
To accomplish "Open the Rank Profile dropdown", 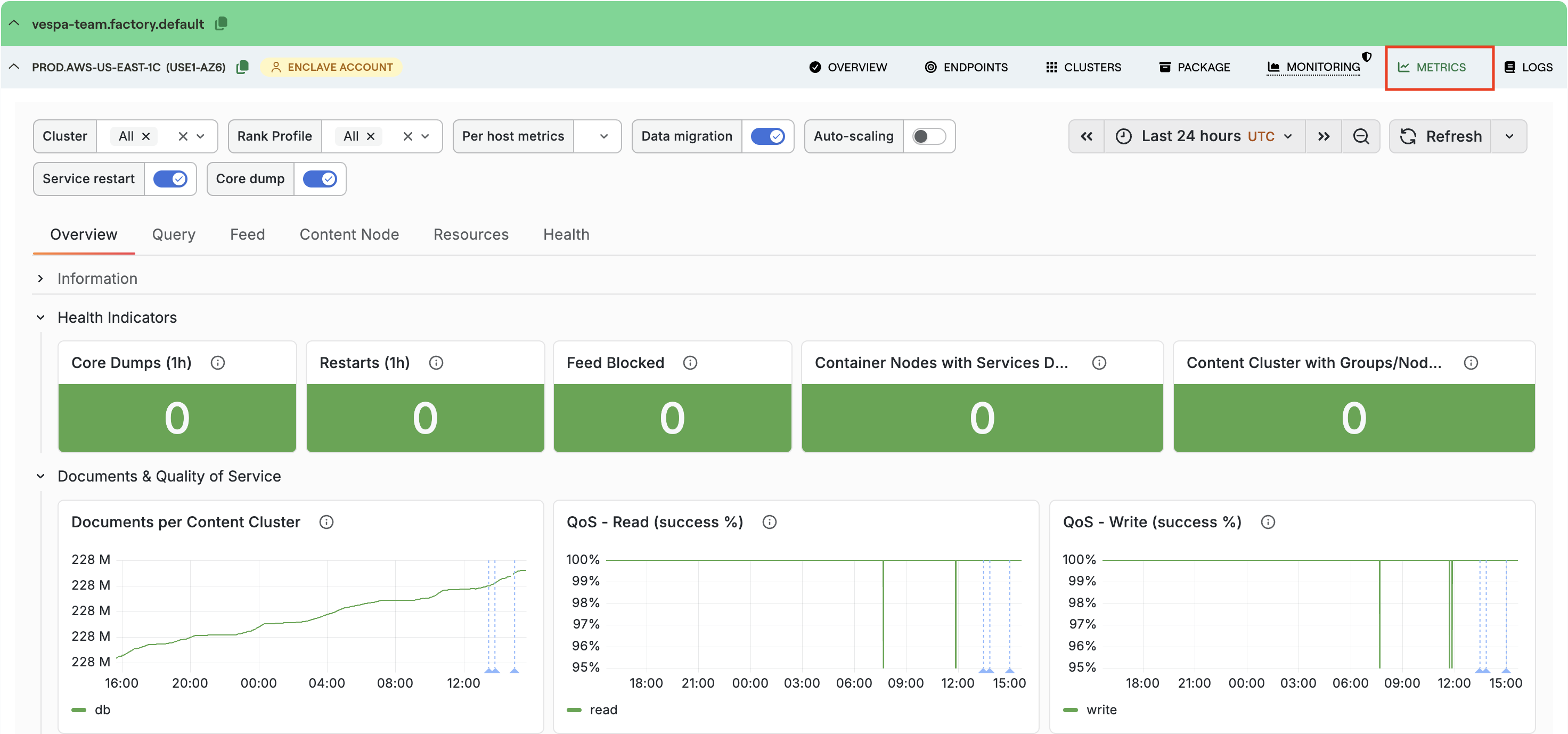I will (425, 136).
